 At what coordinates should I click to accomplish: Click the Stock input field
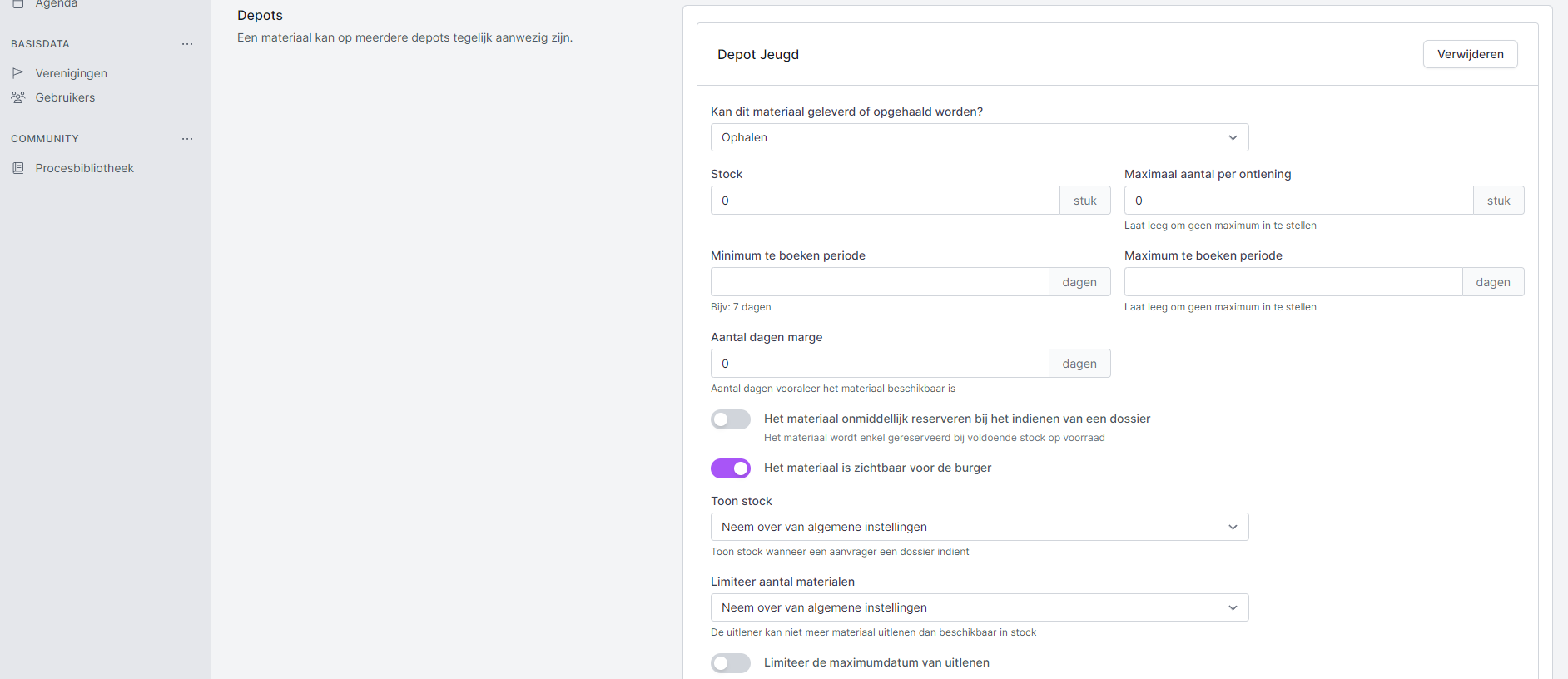point(884,201)
